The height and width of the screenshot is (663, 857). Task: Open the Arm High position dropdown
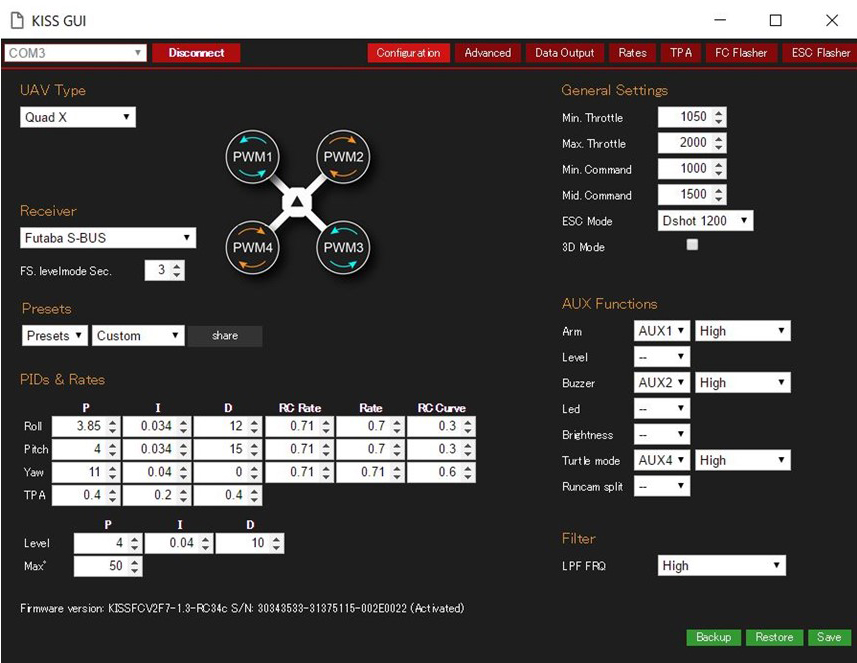pyautogui.click(x=742, y=331)
